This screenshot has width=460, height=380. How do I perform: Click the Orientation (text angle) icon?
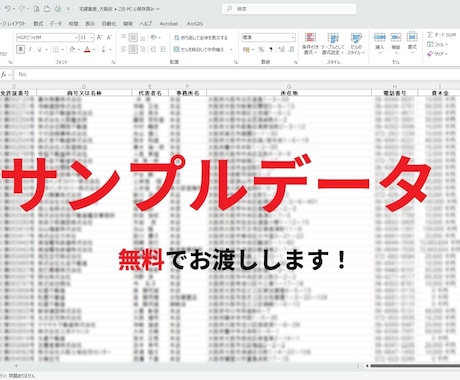(154, 37)
